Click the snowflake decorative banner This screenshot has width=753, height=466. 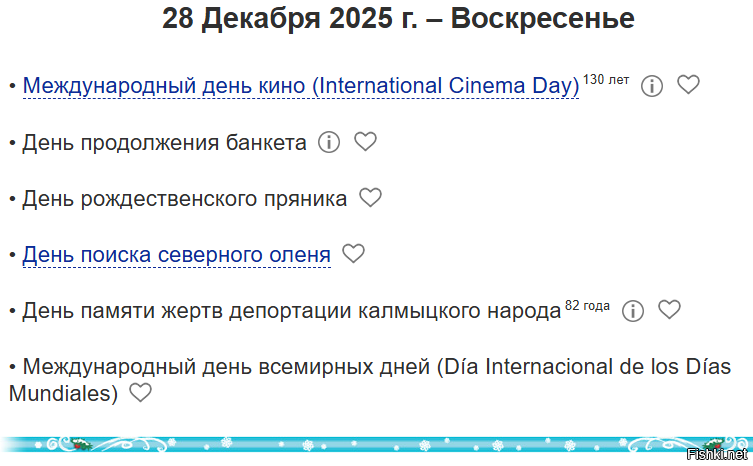376,444
